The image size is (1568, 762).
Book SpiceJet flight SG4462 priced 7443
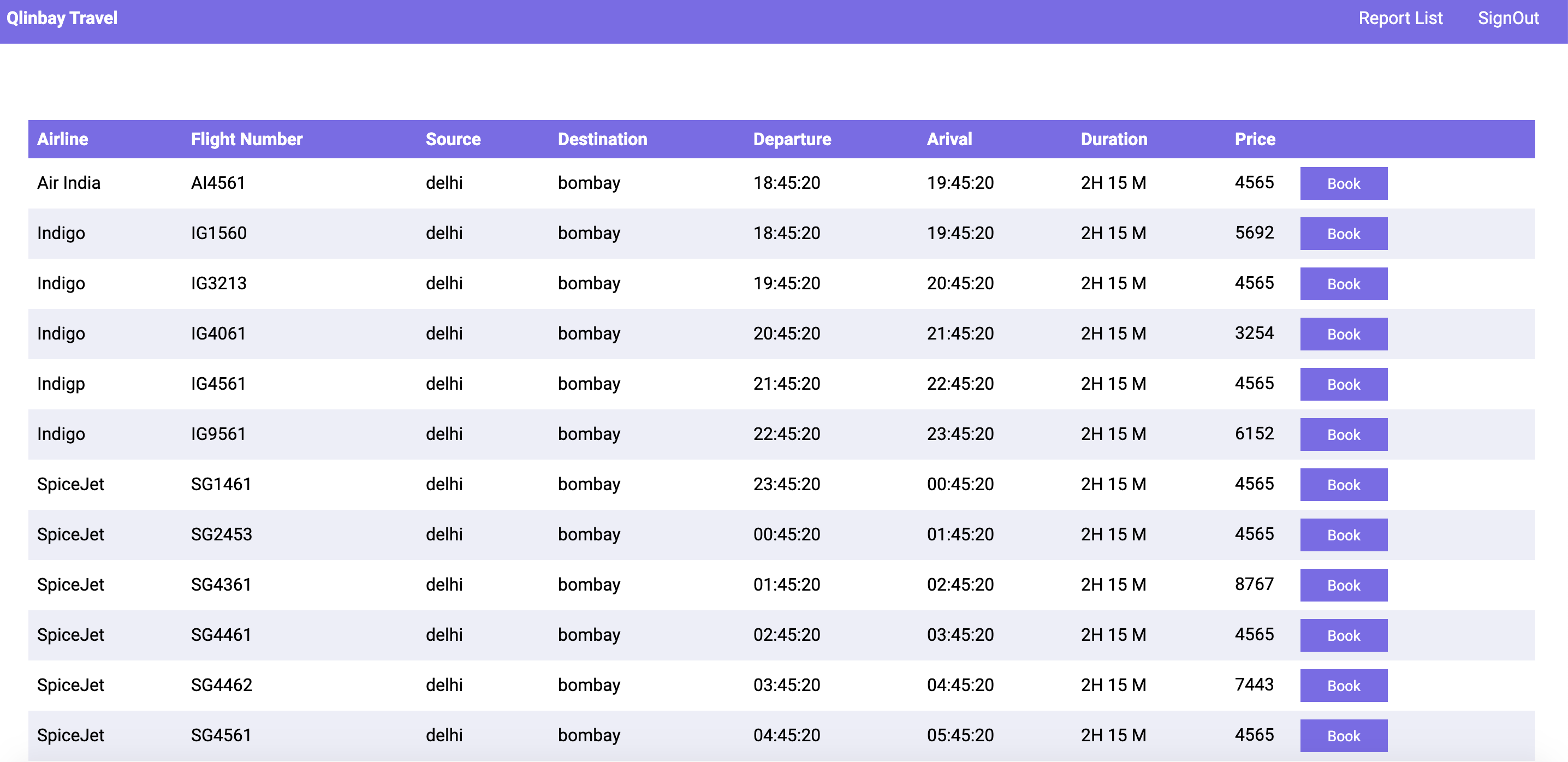point(1344,686)
